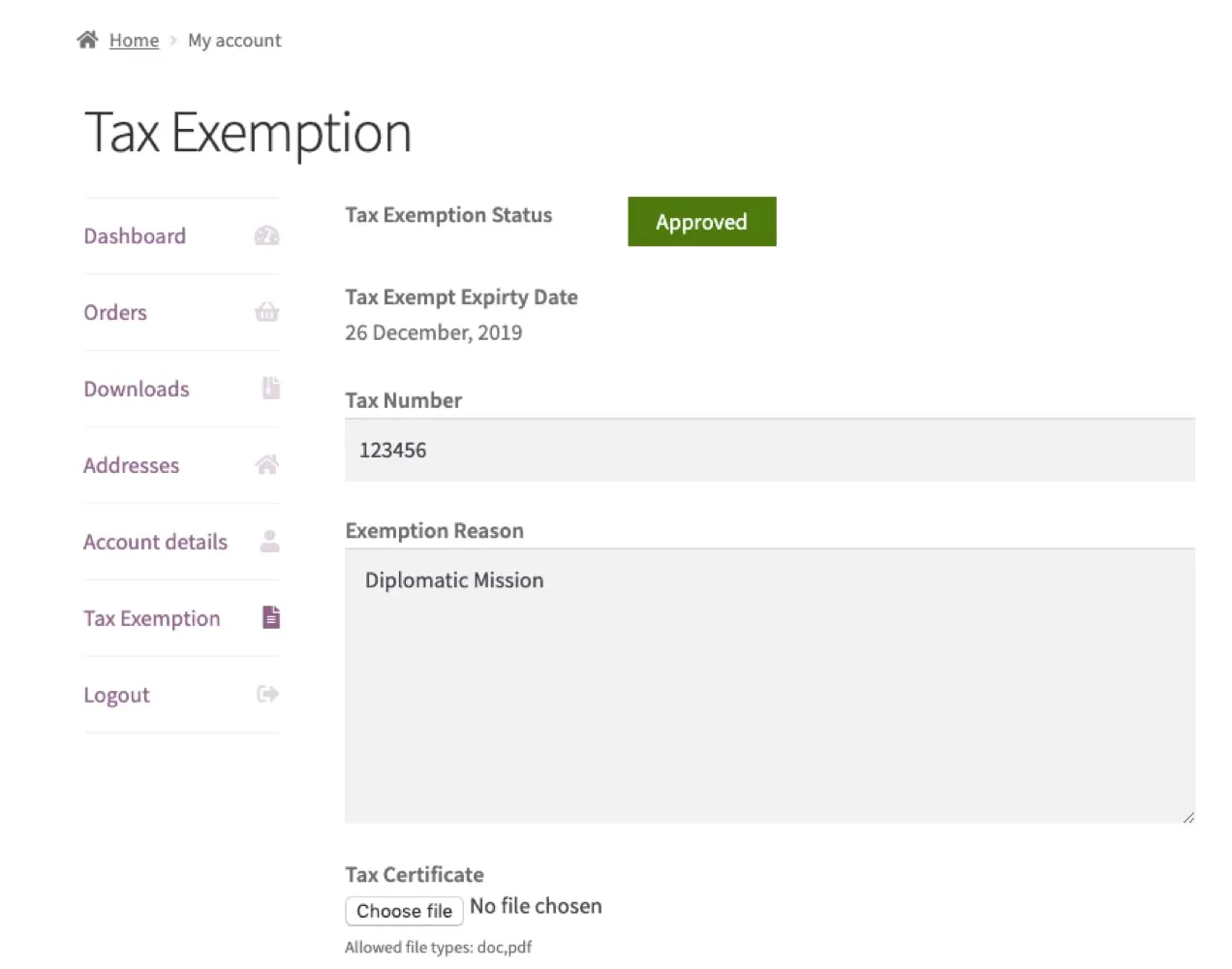The width and height of the screenshot is (1232, 969).
Task: Open the Home breadcrumb link
Action: 134,41
